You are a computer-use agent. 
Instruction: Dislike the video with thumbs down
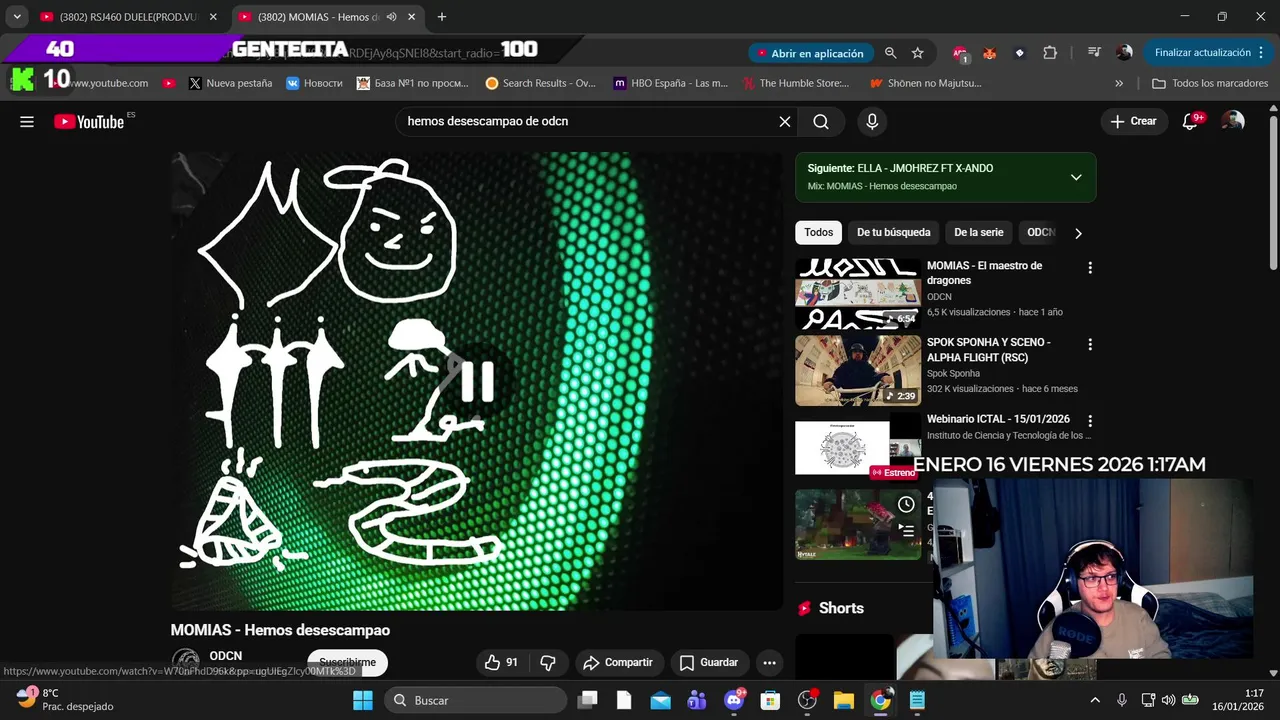[x=548, y=662]
